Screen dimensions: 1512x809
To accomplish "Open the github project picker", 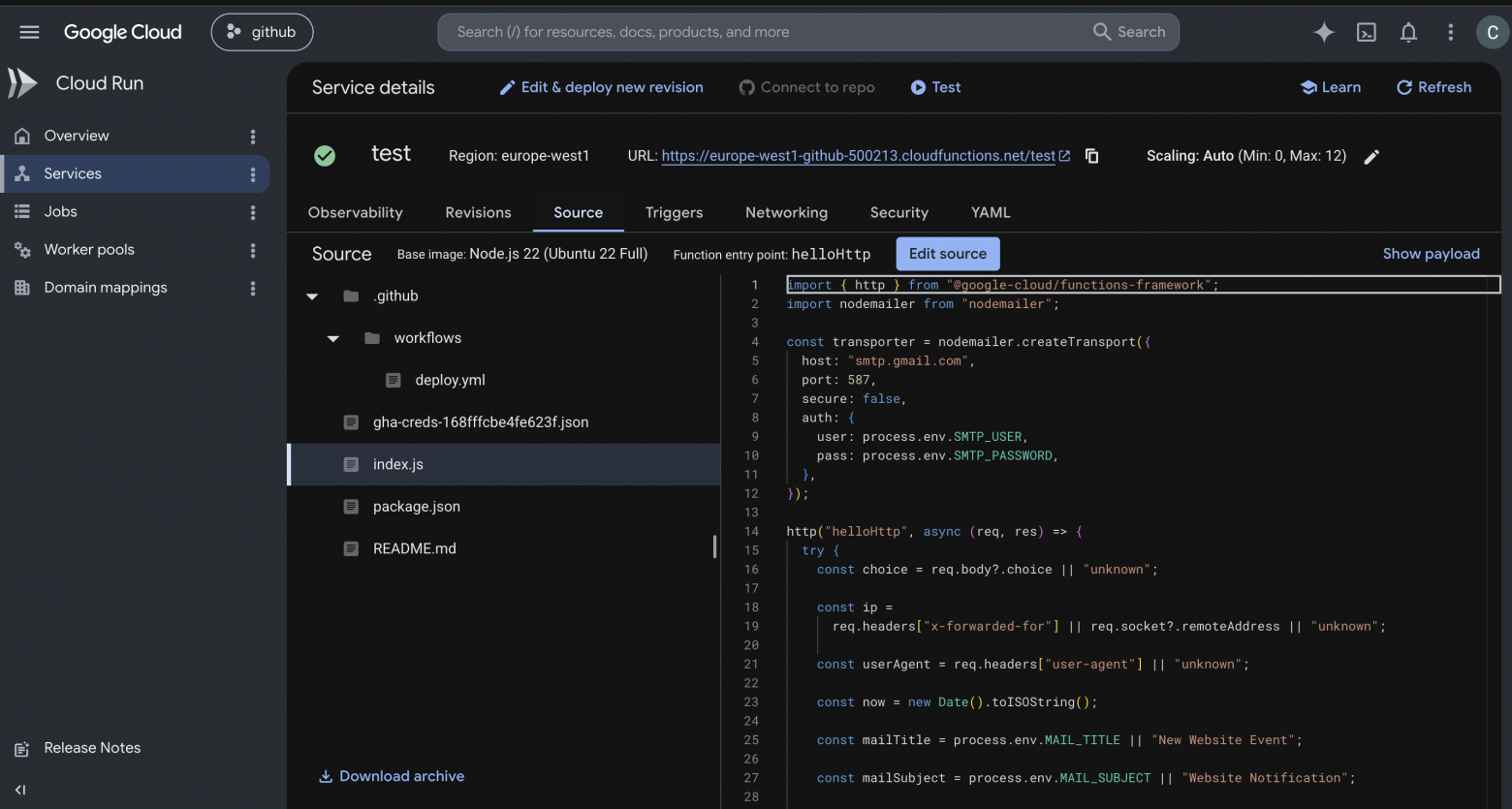I will point(262,32).
